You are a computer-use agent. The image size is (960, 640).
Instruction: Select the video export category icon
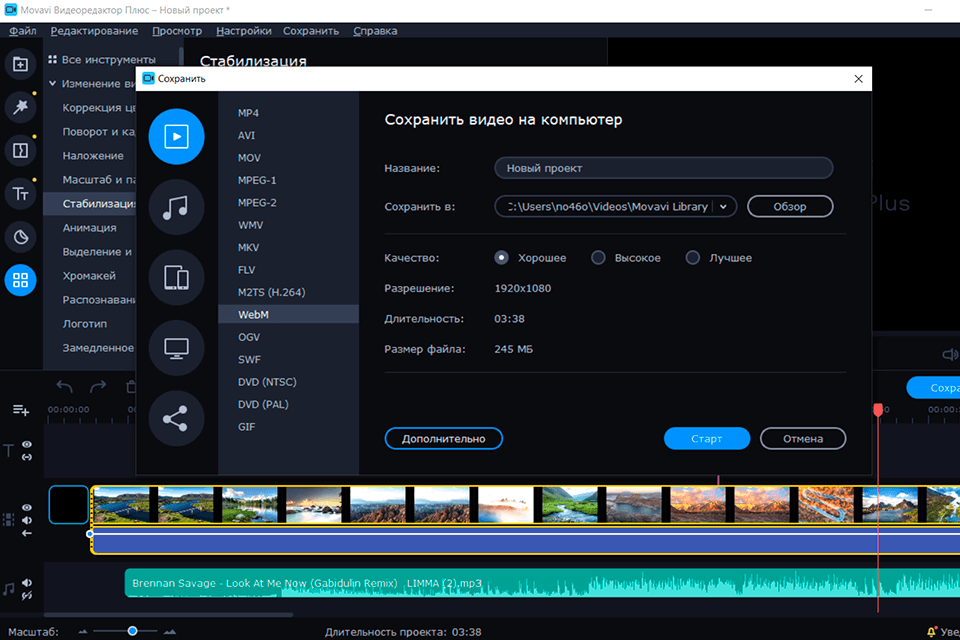177,136
